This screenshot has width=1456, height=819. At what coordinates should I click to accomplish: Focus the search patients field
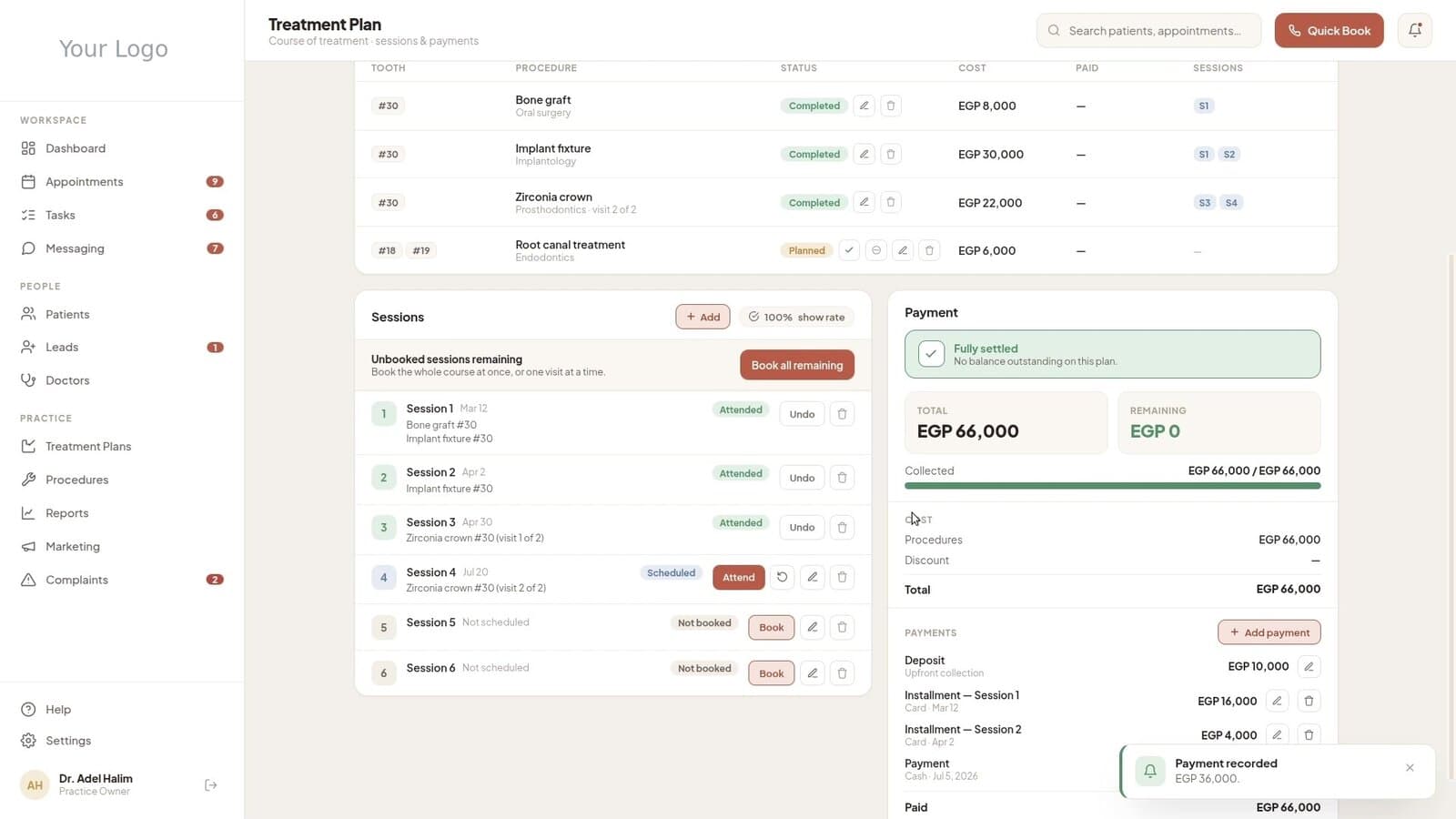(1148, 30)
